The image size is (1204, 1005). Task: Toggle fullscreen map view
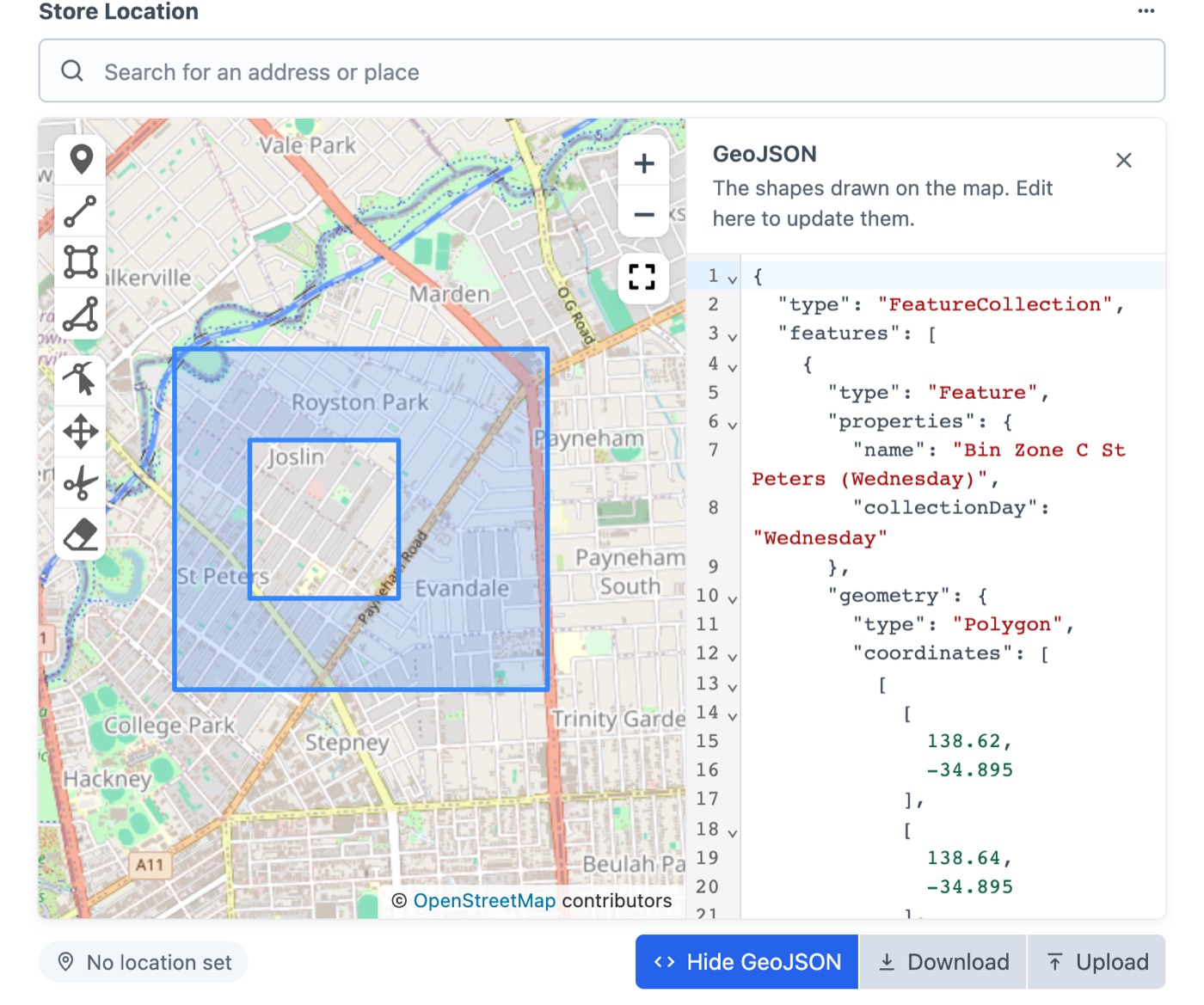click(x=642, y=277)
